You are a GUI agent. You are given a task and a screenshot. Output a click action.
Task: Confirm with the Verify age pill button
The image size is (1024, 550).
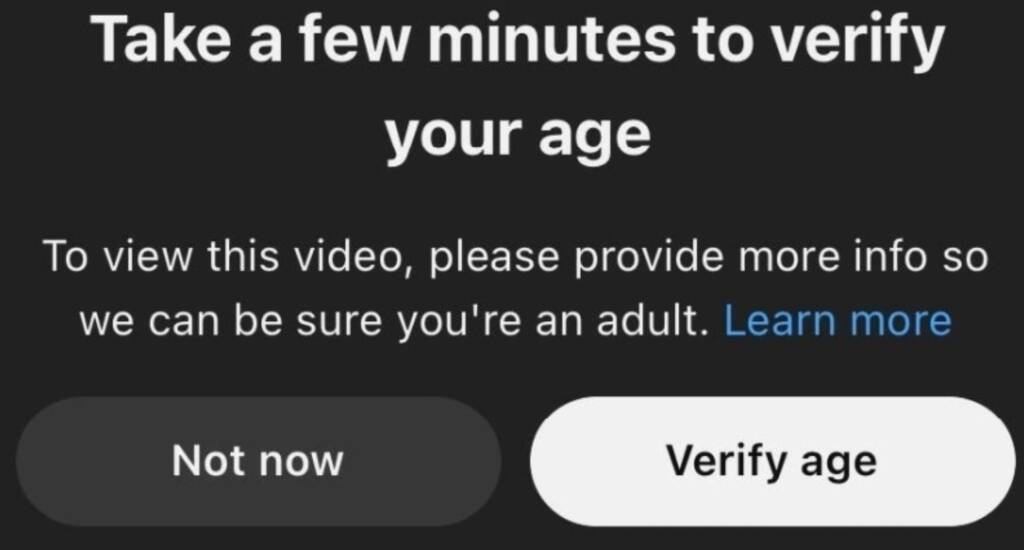click(x=772, y=461)
